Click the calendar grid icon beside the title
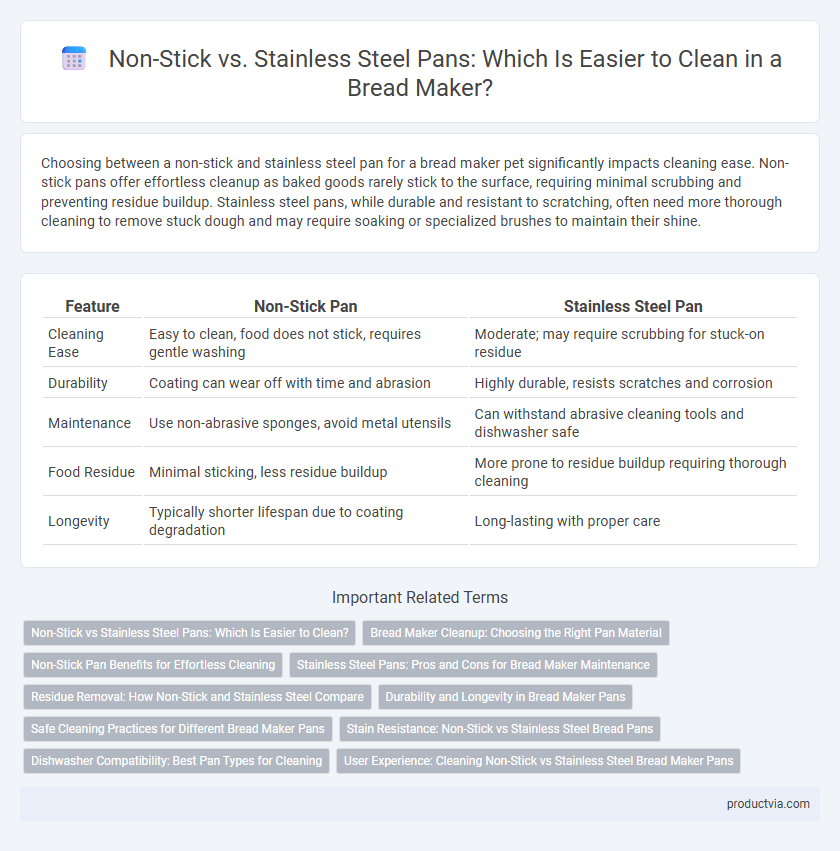Image resolution: width=840 pixels, height=851 pixels. click(74, 59)
